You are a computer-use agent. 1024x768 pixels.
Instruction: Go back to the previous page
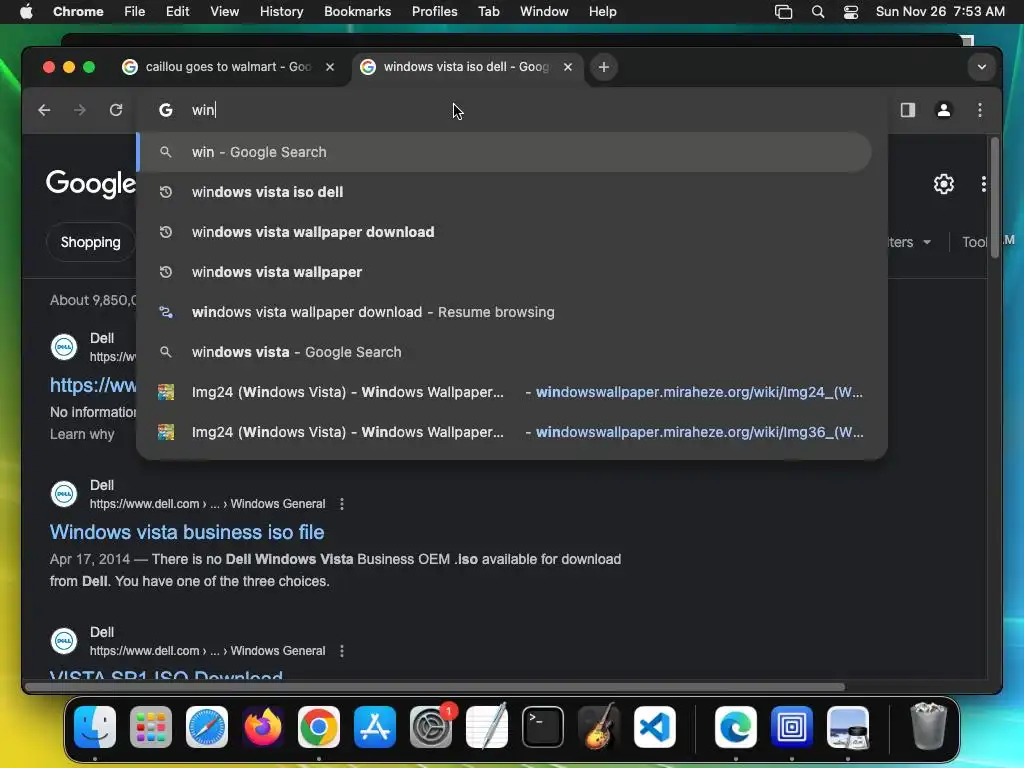coord(44,110)
